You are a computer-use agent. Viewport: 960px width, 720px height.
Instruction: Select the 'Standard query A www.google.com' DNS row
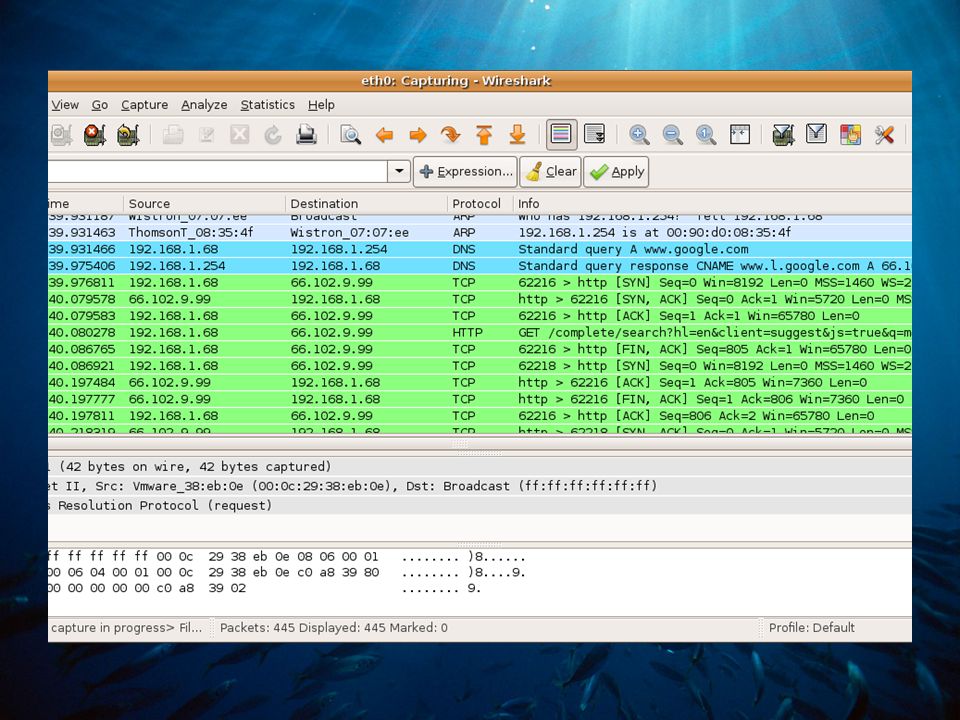479,249
